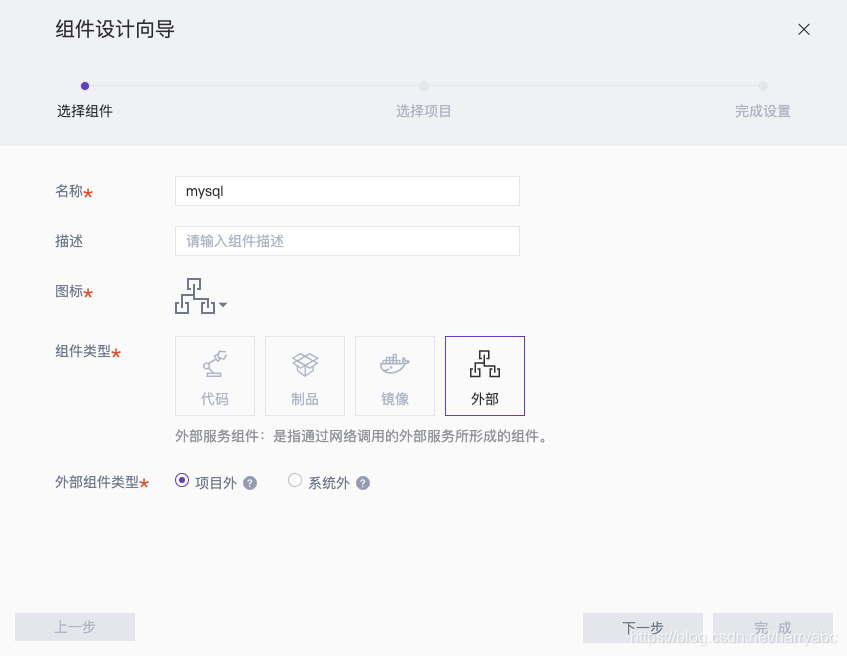Click the 描述 description input field

pos(346,241)
